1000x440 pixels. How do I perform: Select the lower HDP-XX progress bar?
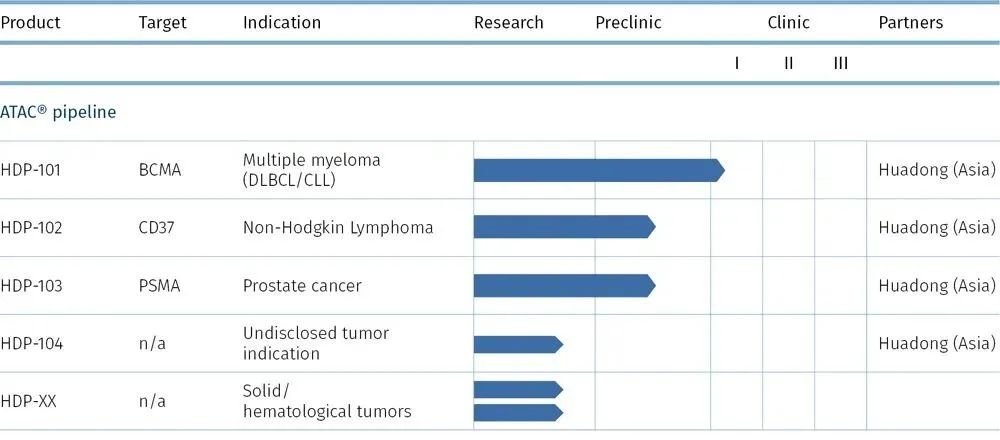[517, 412]
